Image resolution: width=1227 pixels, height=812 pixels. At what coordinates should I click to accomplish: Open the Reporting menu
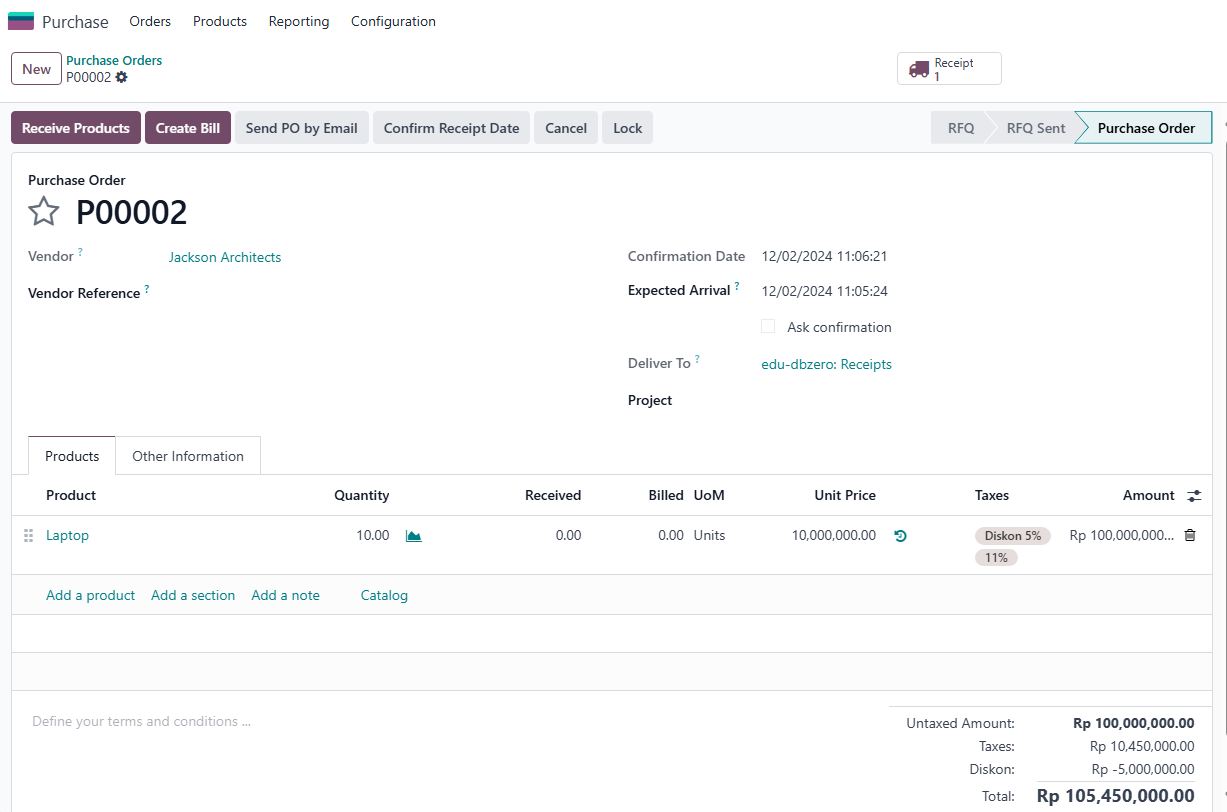pyautogui.click(x=299, y=21)
